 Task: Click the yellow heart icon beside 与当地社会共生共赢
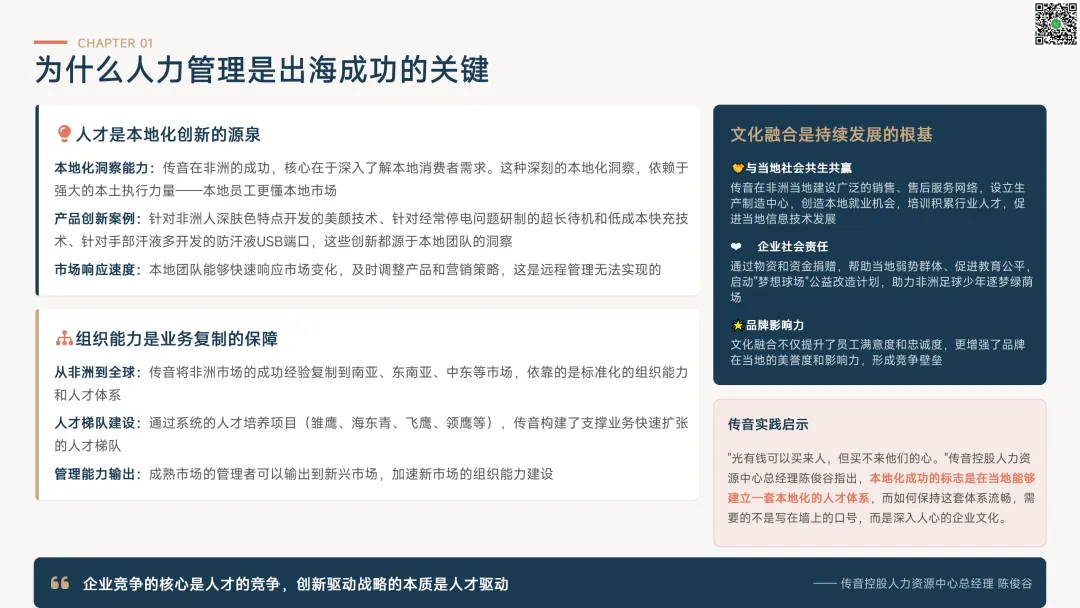click(737, 168)
